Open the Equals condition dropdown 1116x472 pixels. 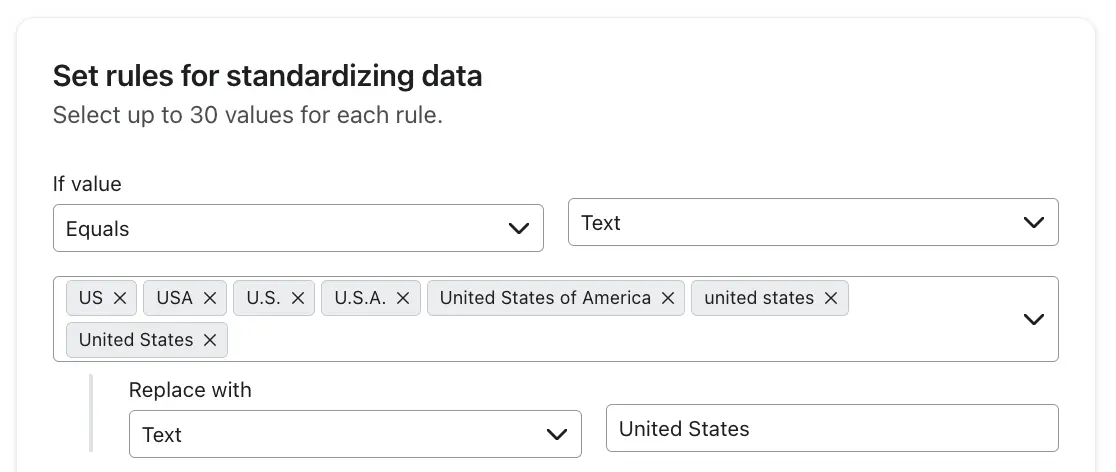point(297,229)
